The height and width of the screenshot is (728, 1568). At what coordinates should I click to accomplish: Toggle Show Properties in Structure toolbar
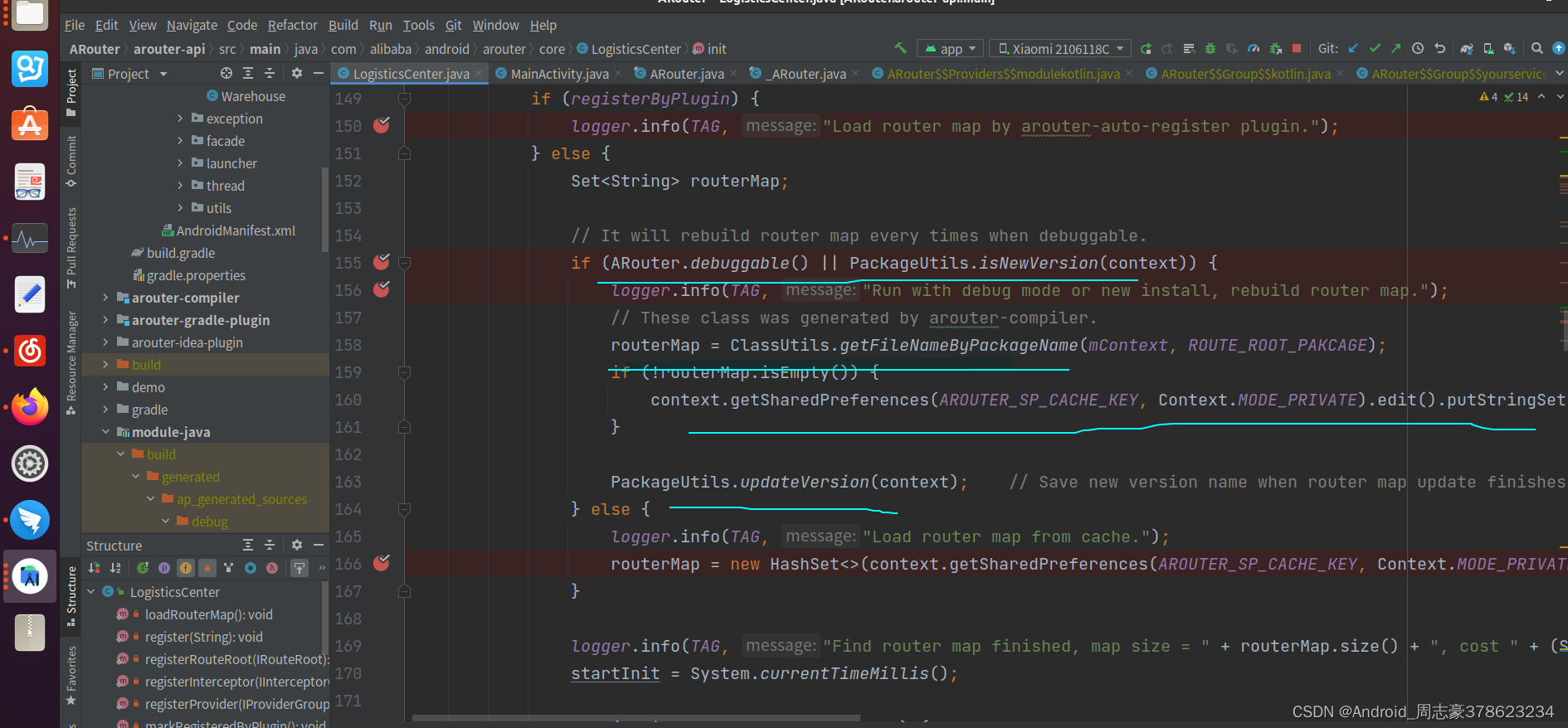coord(164,568)
